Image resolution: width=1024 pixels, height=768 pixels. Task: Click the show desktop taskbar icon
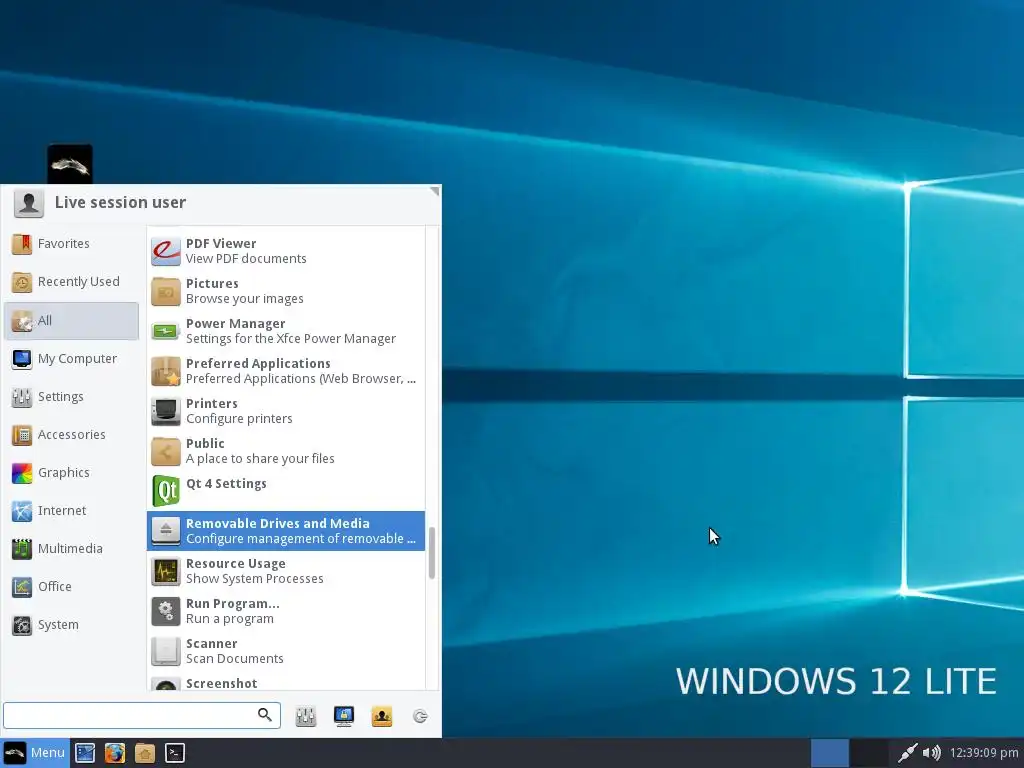[x=85, y=753]
